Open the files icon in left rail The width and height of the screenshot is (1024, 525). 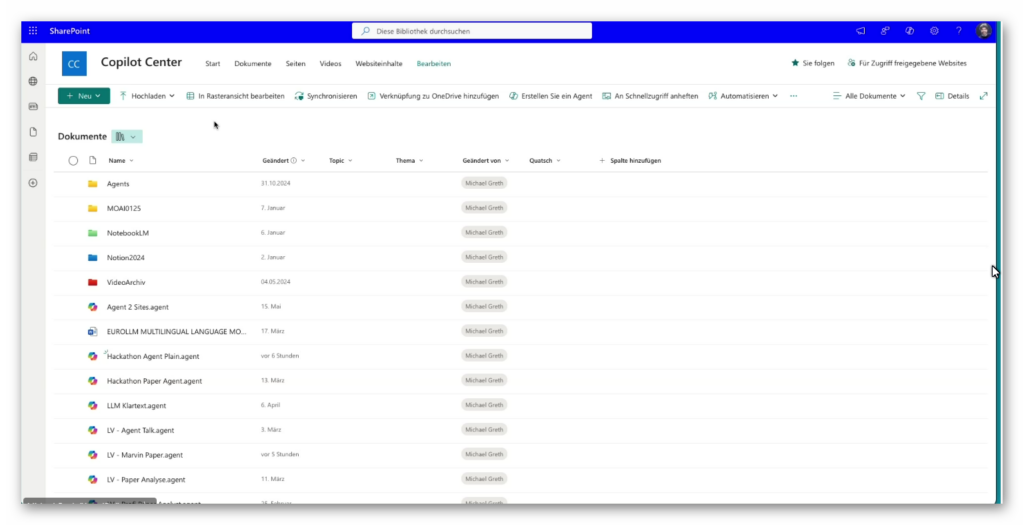[x=33, y=132]
